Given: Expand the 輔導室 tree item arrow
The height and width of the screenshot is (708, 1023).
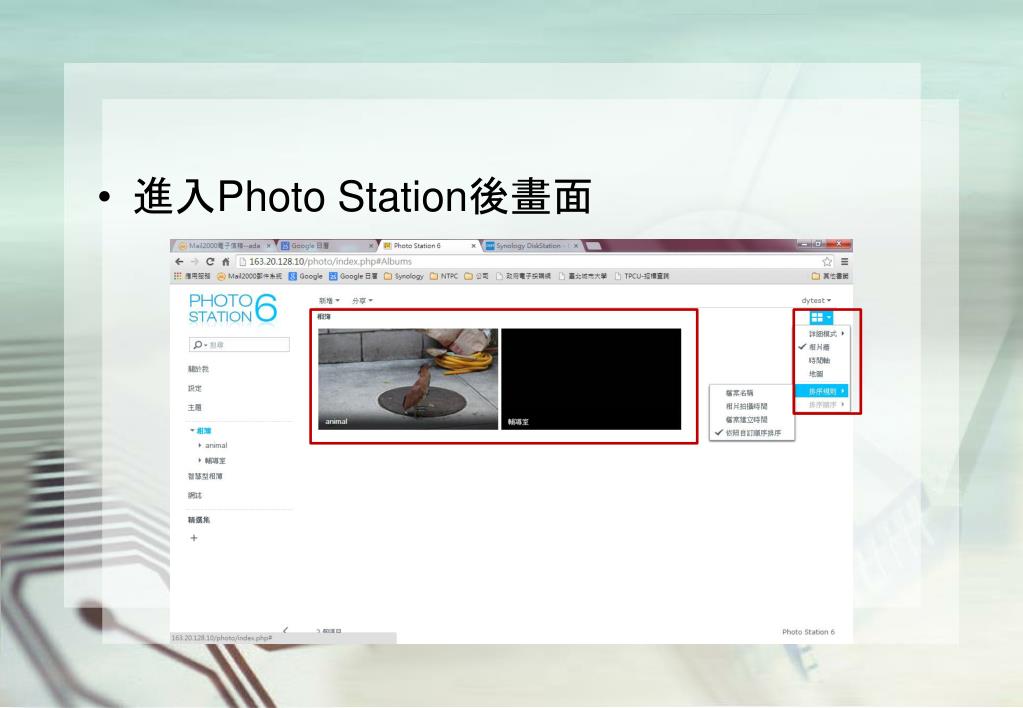Looking at the screenshot, I should pyautogui.click(x=199, y=460).
